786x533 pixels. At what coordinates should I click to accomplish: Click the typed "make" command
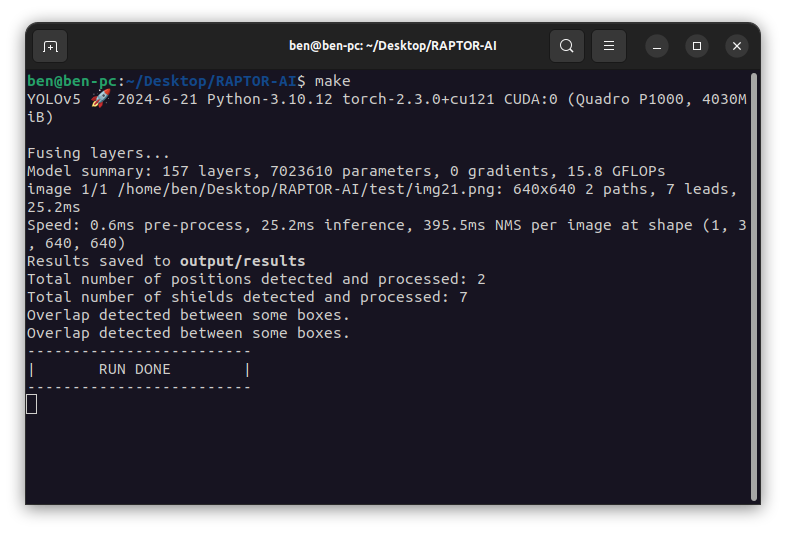[332, 81]
